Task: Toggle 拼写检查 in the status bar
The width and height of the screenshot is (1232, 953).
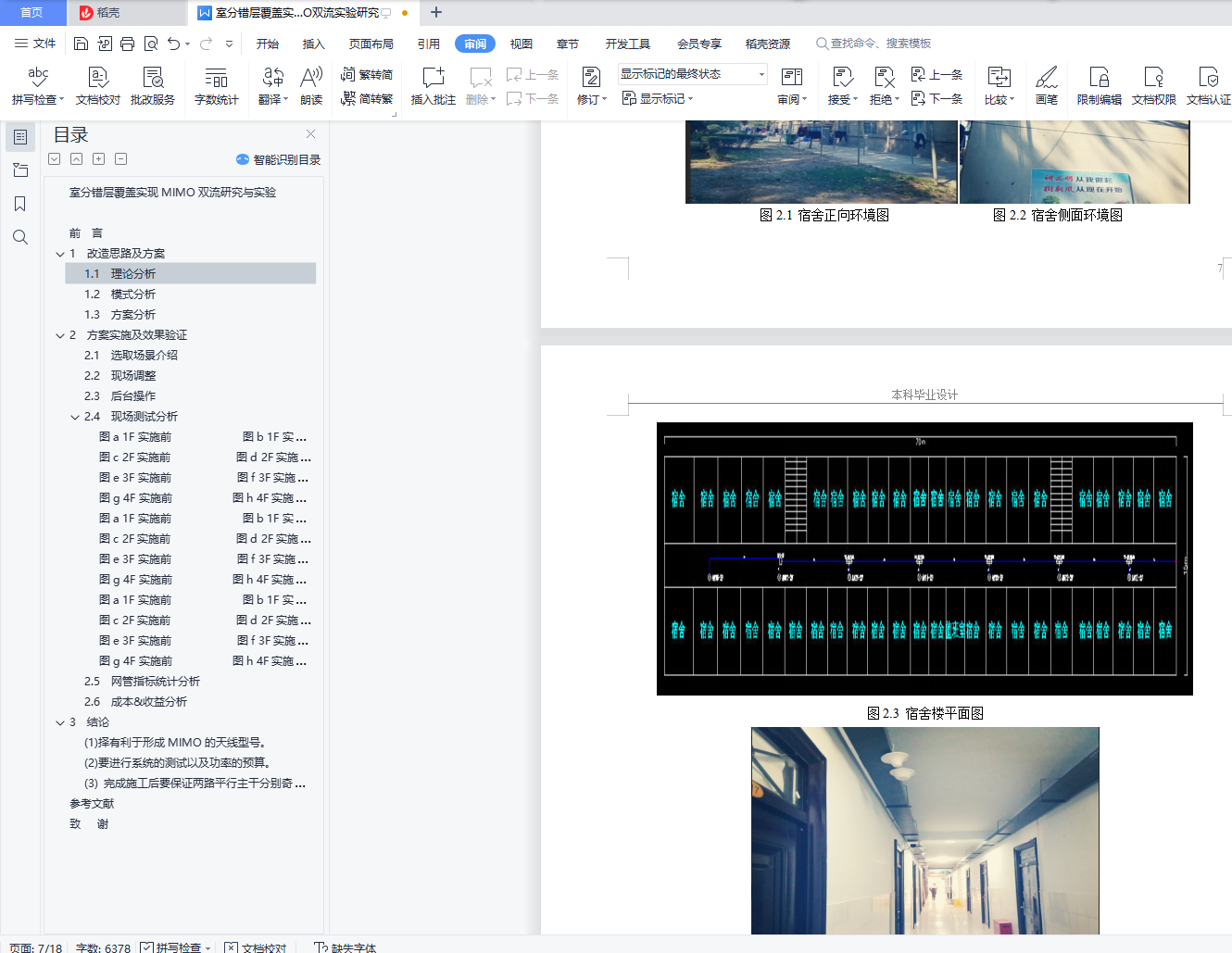Action: [176, 947]
